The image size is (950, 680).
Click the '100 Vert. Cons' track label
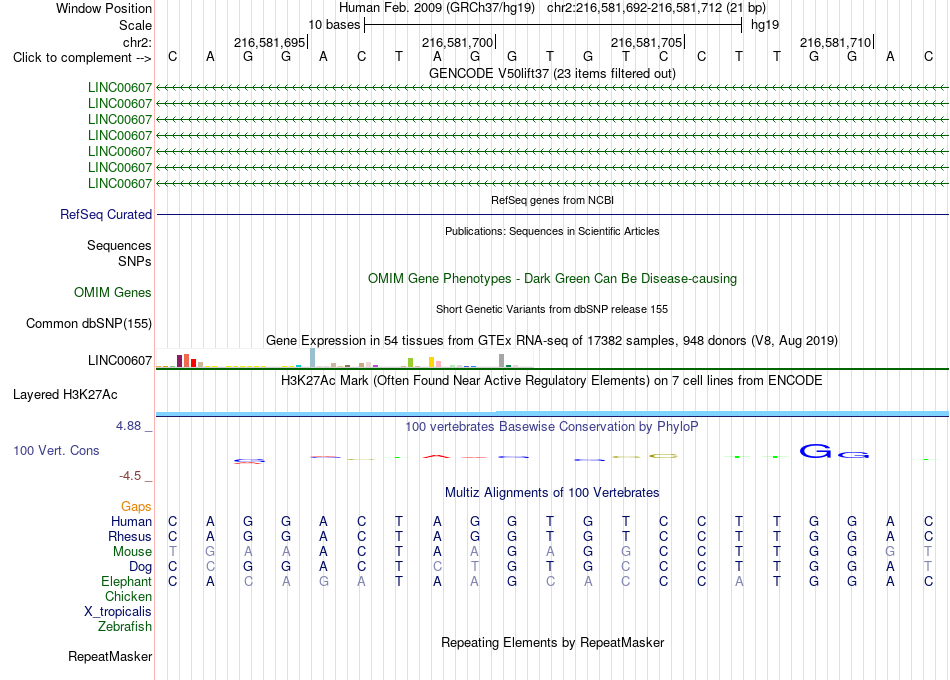56,450
